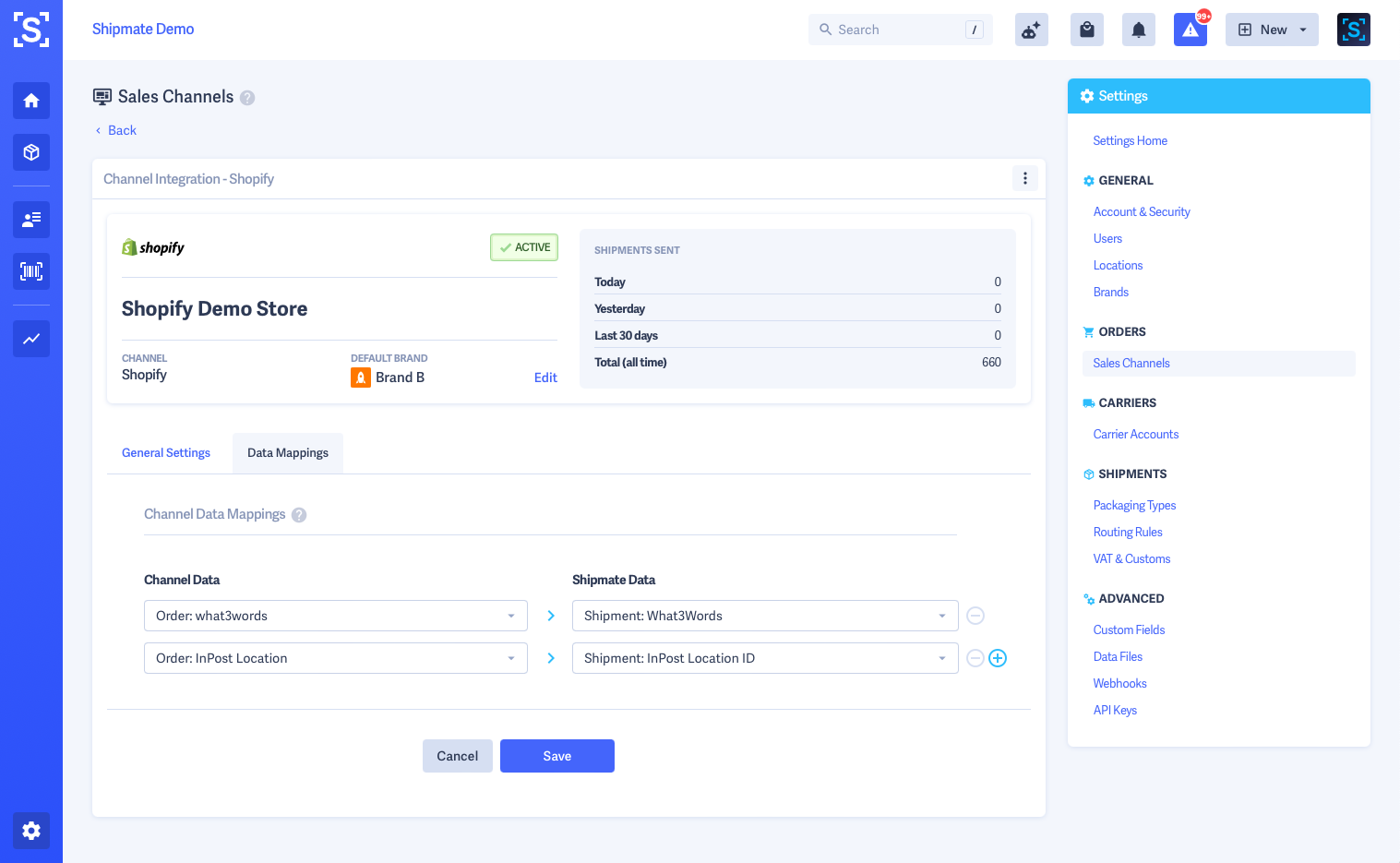Select the Data Mappings tab

pyautogui.click(x=287, y=452)
